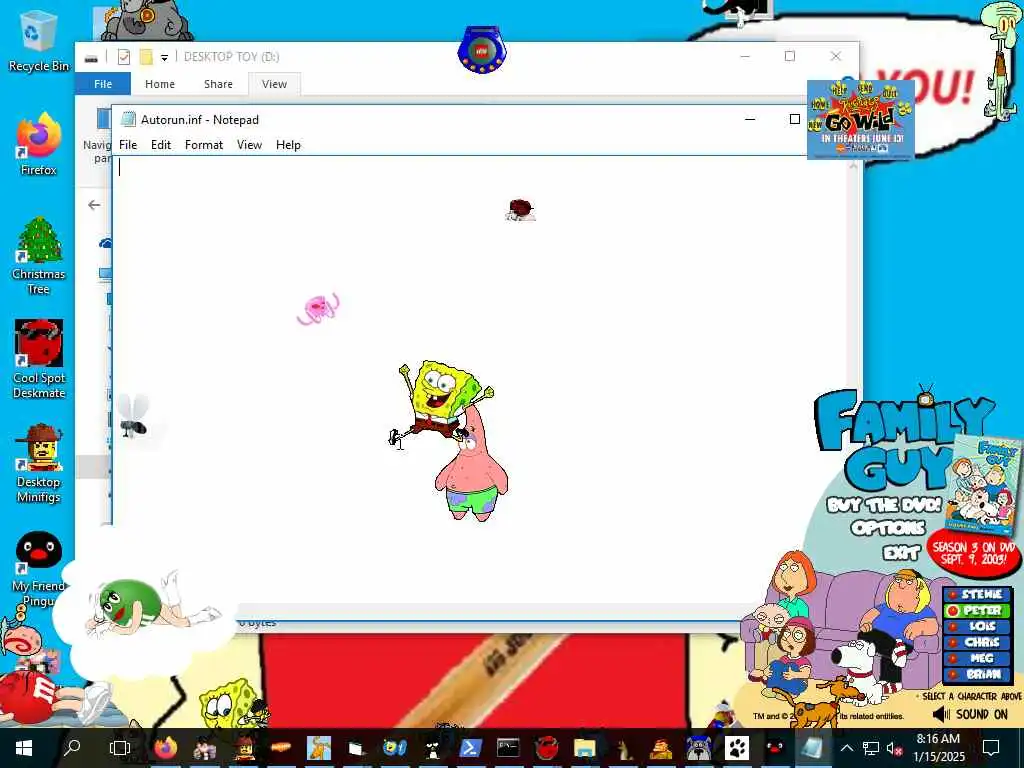Open Notepad Help menu
This screenshot has width=1024, height=768.
pos(288,145)
